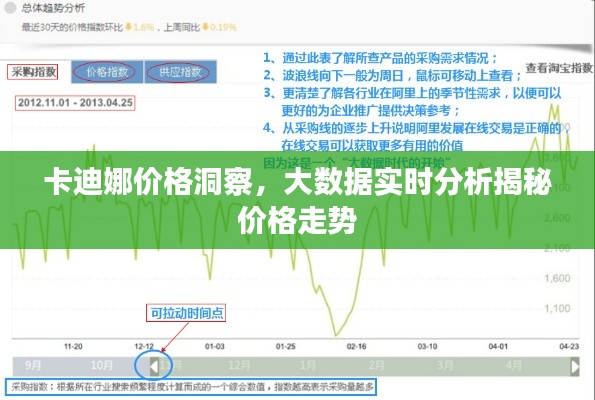Click the 采购指数 description footnote text
This screenshot has width=595, height=400.
tap(192, 387)
